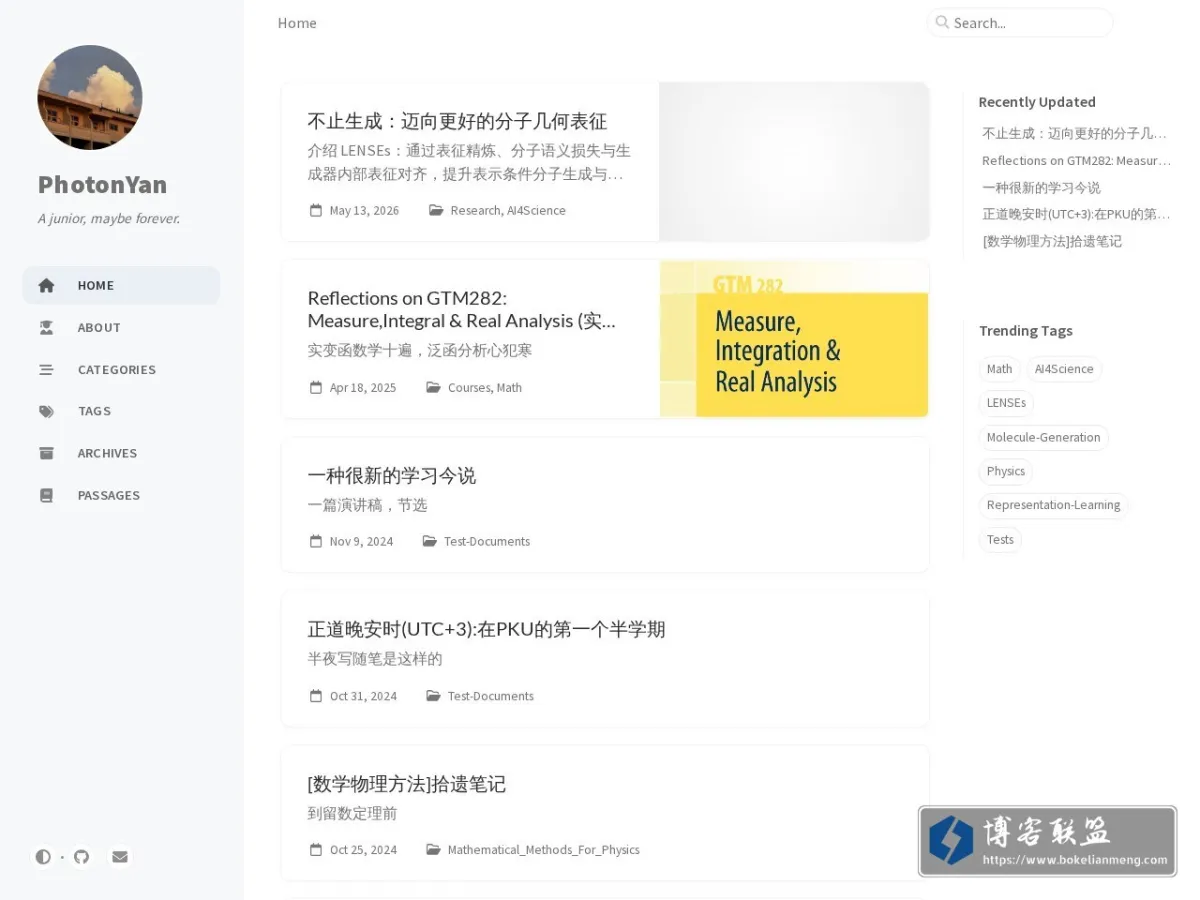Click the Representation-Learning tag
1200x900 pixels.
[x=1053, y=505]
